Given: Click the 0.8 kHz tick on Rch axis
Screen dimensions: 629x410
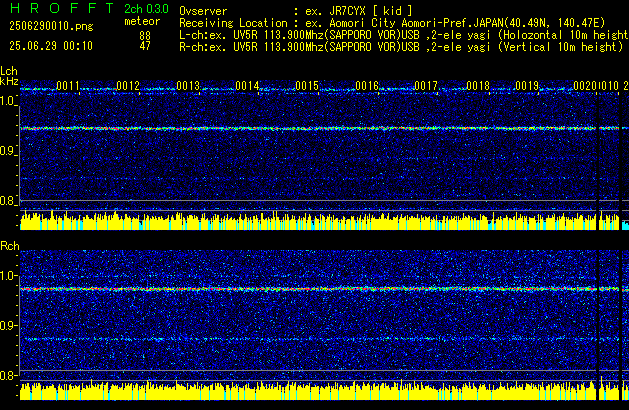Looking at the screenshot, I should (9, 375).
